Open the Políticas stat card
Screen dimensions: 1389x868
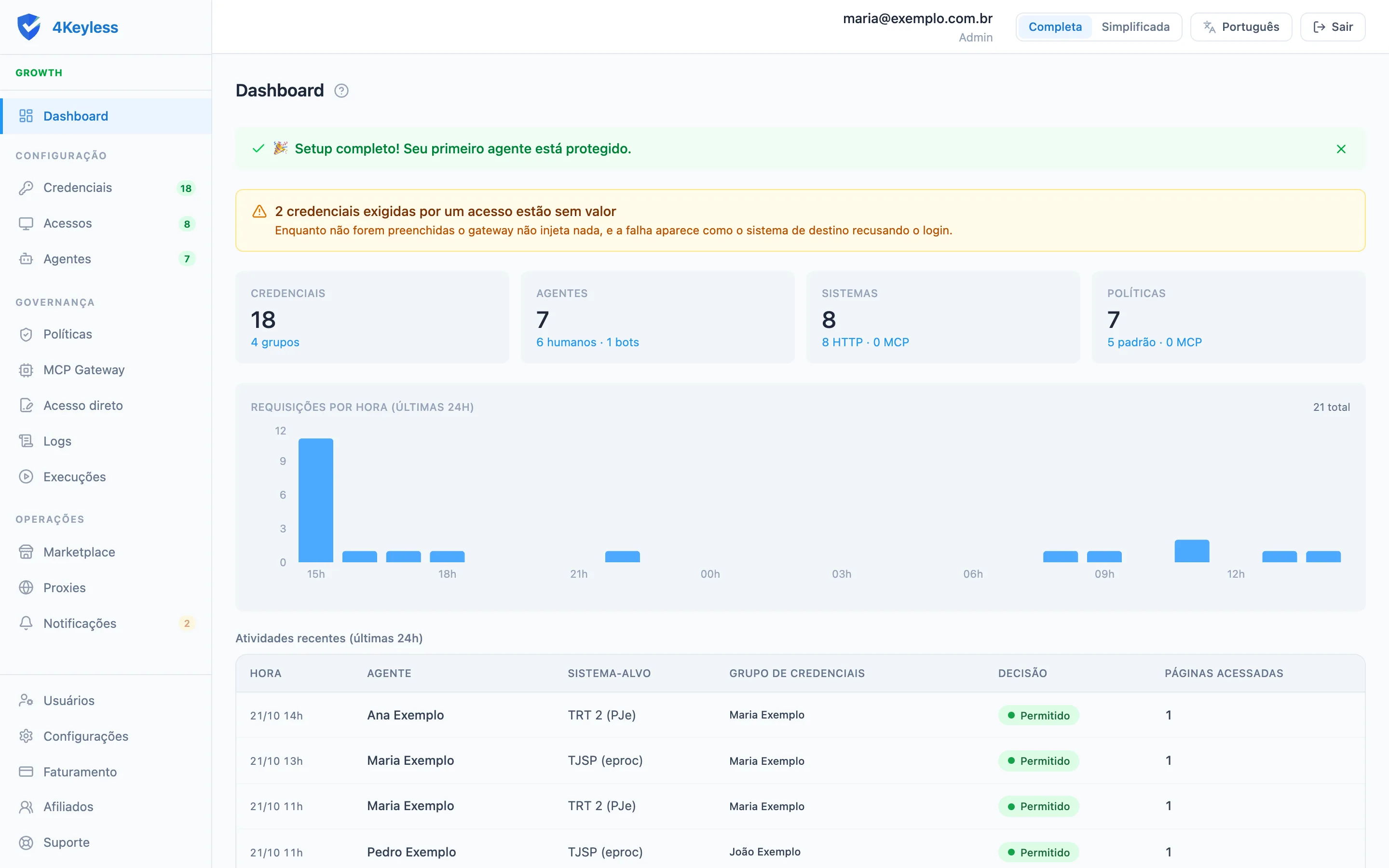(x=1228, y=317)
